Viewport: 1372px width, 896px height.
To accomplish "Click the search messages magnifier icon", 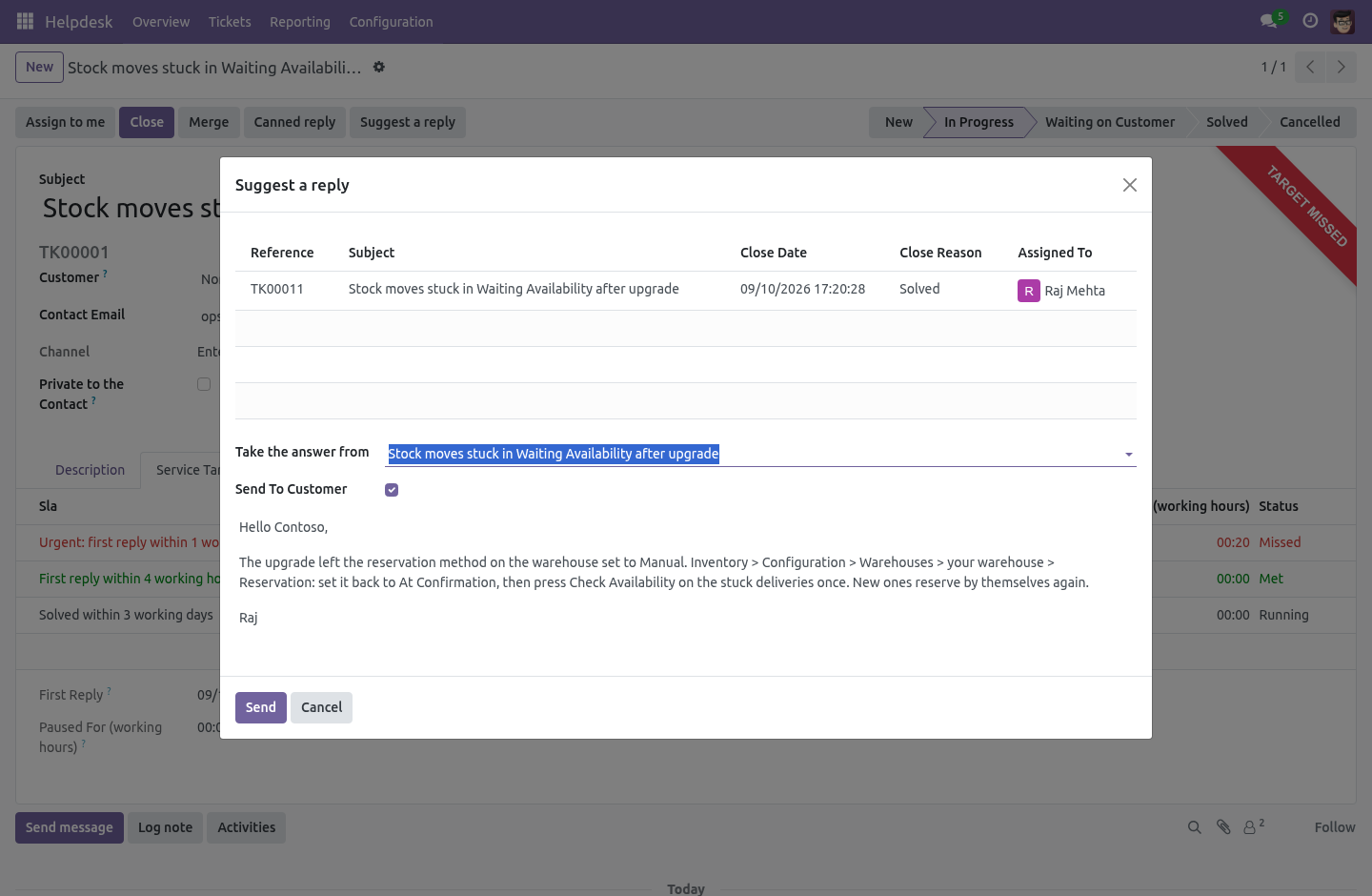I will pyautogui.click(x=1194, y=827).
